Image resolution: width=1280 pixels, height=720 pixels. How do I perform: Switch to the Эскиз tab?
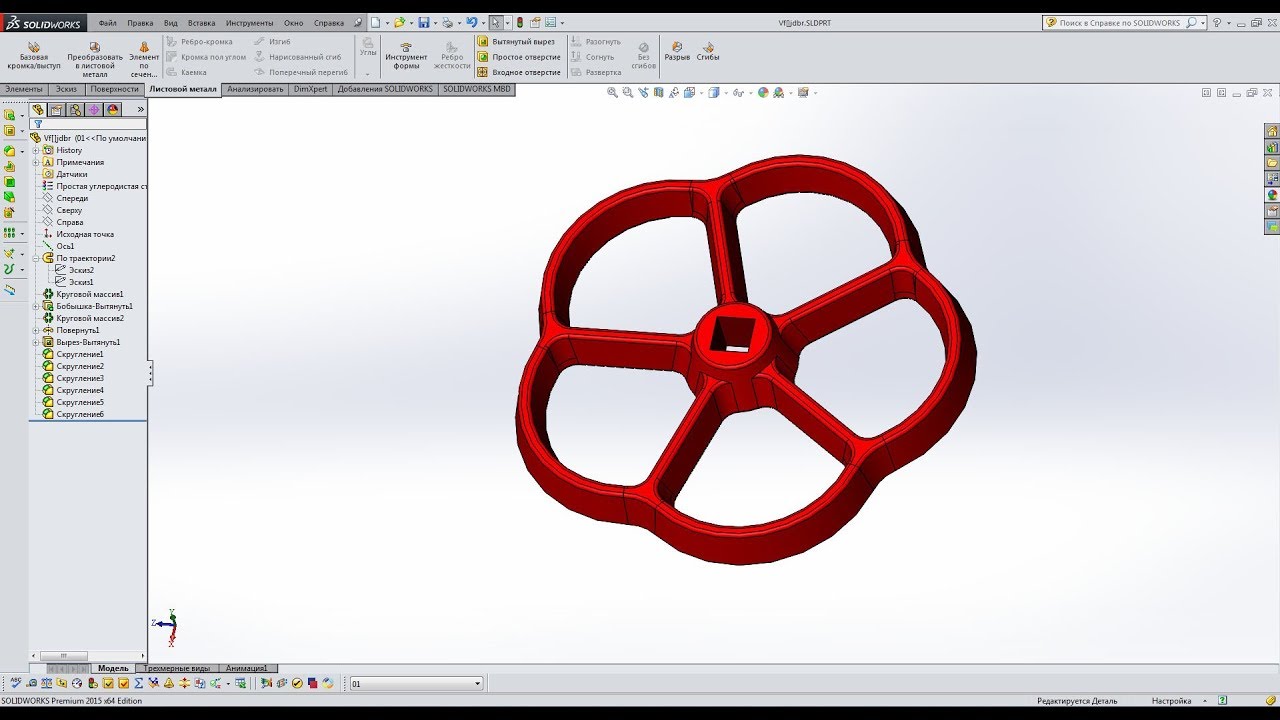(66, 89)
